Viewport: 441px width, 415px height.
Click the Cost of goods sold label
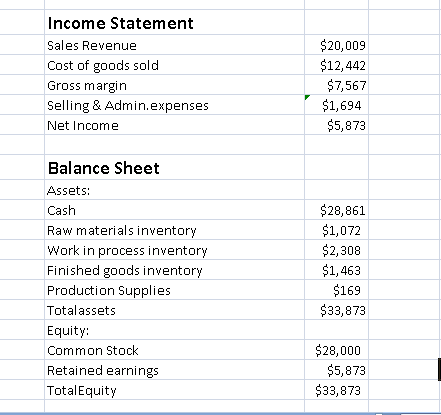174,65
